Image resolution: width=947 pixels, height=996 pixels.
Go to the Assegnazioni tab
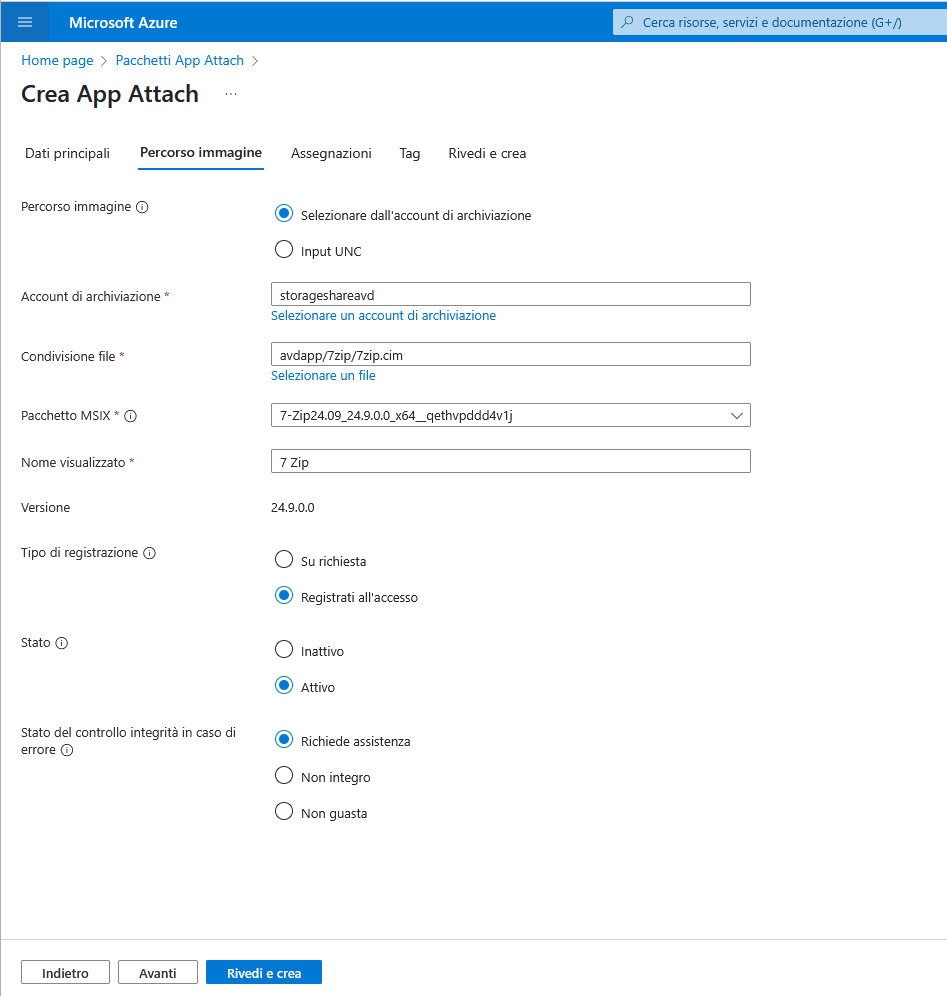click(331, 154)
